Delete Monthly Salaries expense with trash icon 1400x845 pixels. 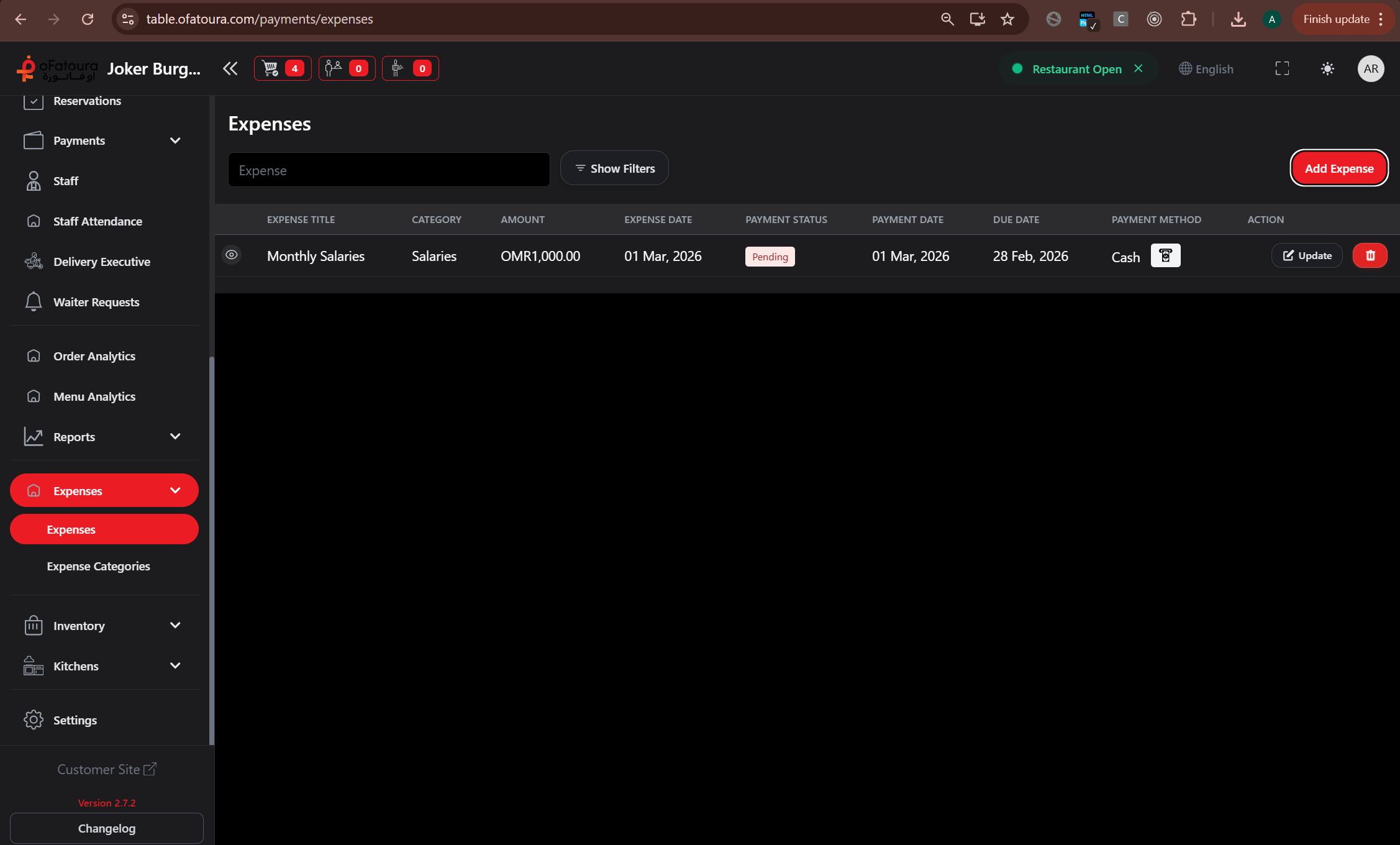(x=1370, y=255)
